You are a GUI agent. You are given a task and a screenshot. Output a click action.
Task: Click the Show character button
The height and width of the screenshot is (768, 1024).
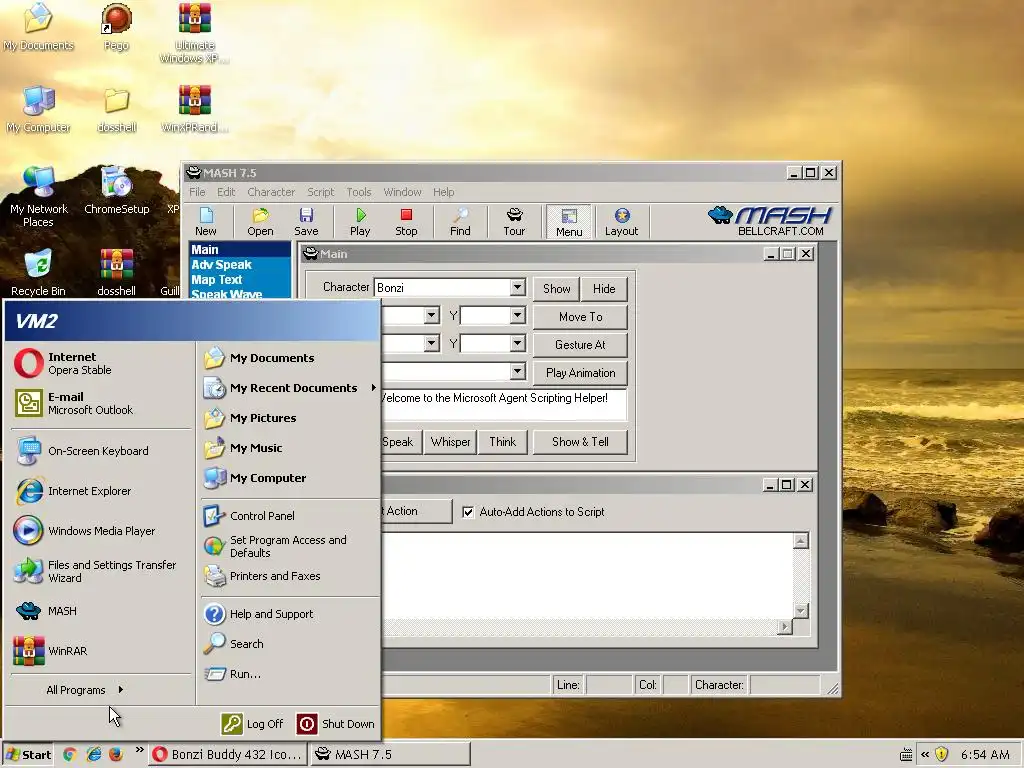click(556, 289)
